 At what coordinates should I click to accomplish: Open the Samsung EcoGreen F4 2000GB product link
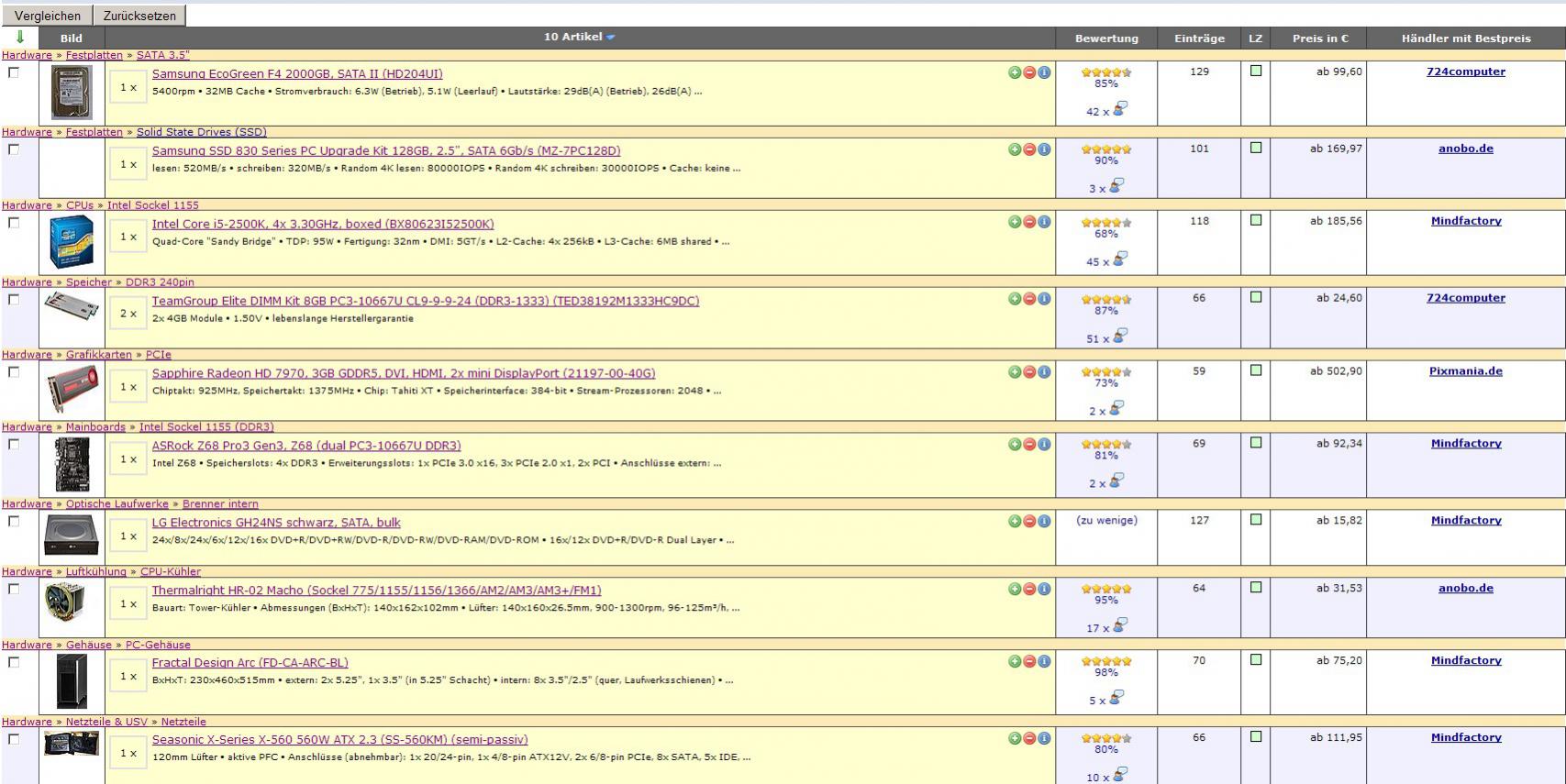(297, 73)
